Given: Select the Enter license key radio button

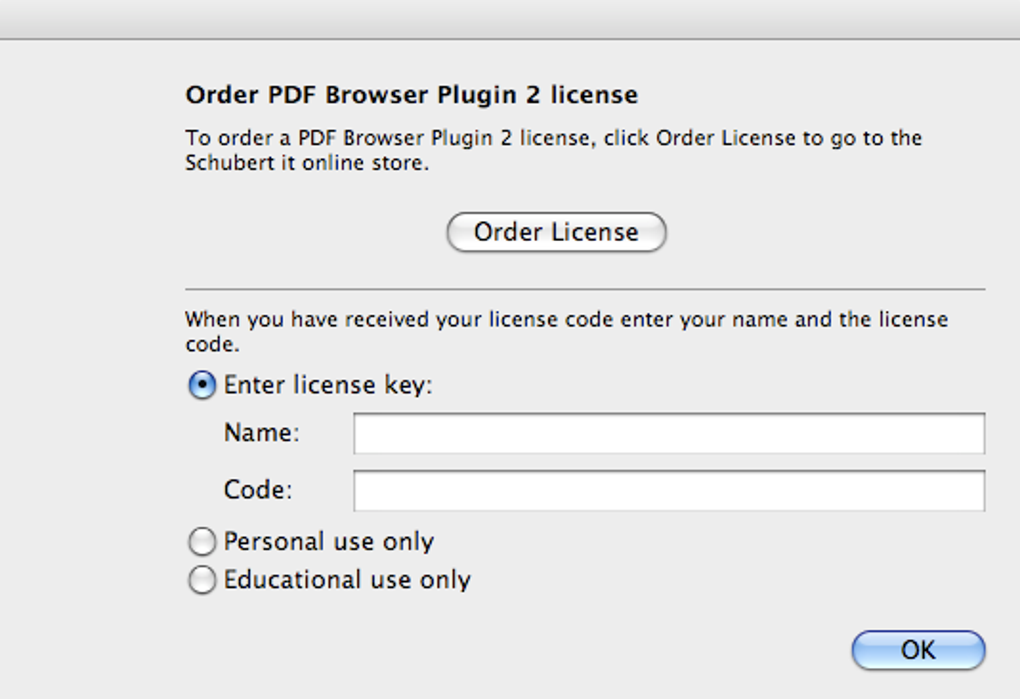Looking at the screenshot, I should click(202, 386).
